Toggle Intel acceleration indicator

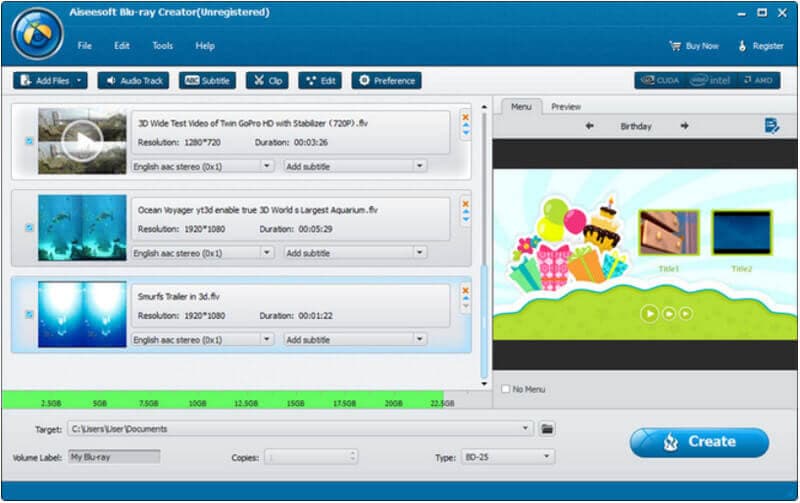710,81
